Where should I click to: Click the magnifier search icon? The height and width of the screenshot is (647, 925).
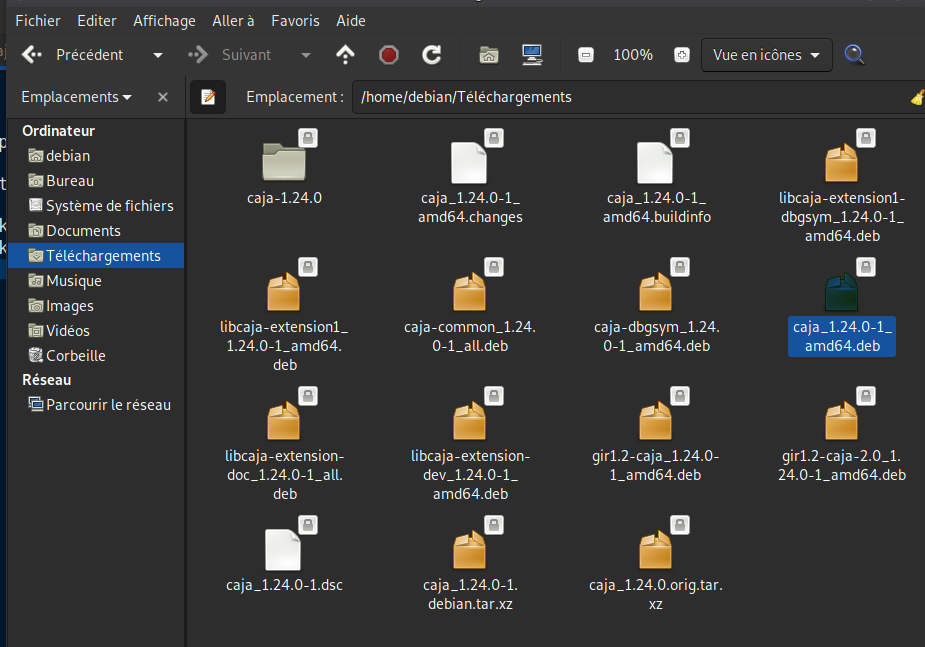(854, 55)
